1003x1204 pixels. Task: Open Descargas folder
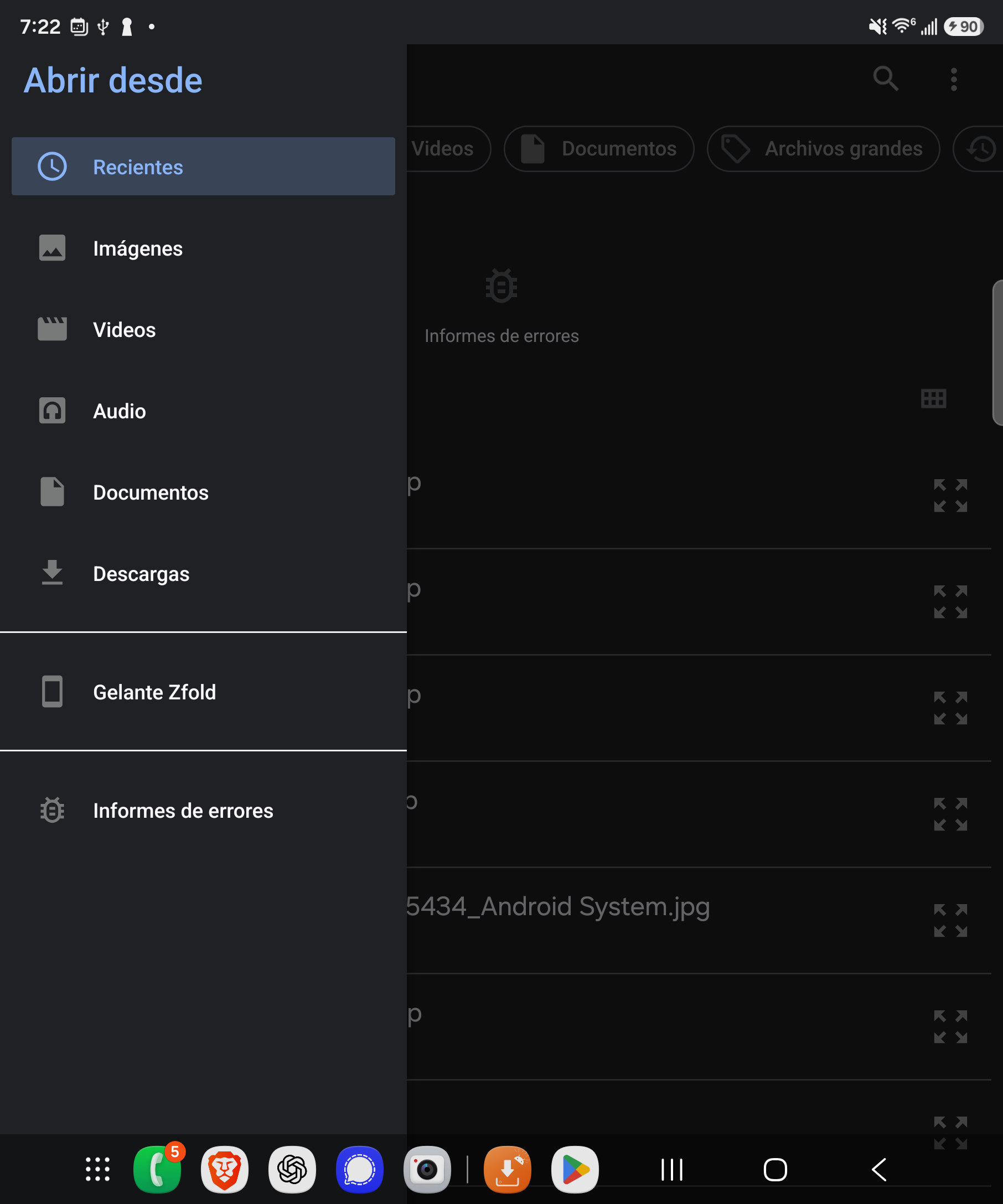[x=203, y=574]
